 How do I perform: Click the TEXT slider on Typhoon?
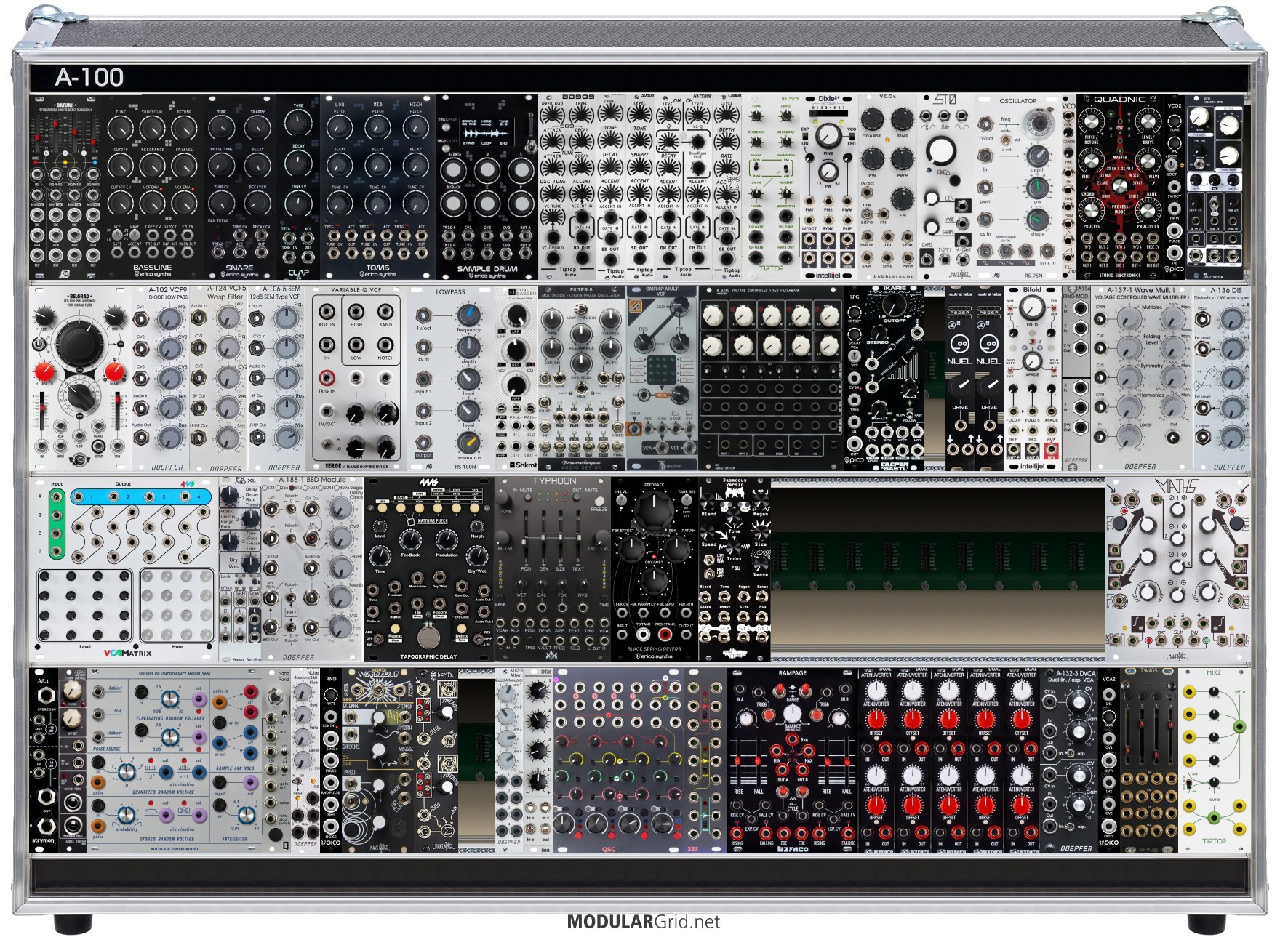579,538
